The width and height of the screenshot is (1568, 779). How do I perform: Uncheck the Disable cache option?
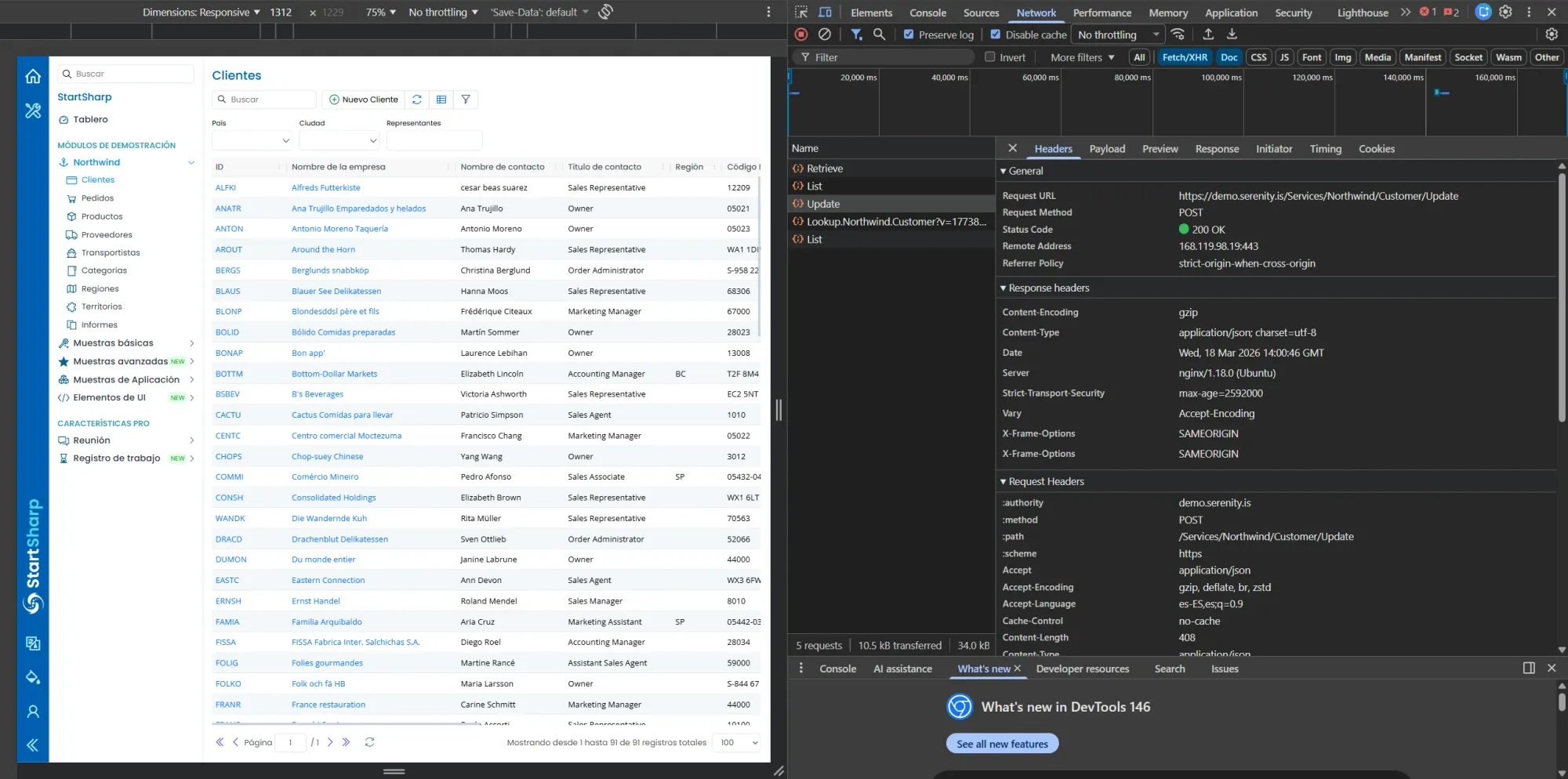tap(996, 34)
